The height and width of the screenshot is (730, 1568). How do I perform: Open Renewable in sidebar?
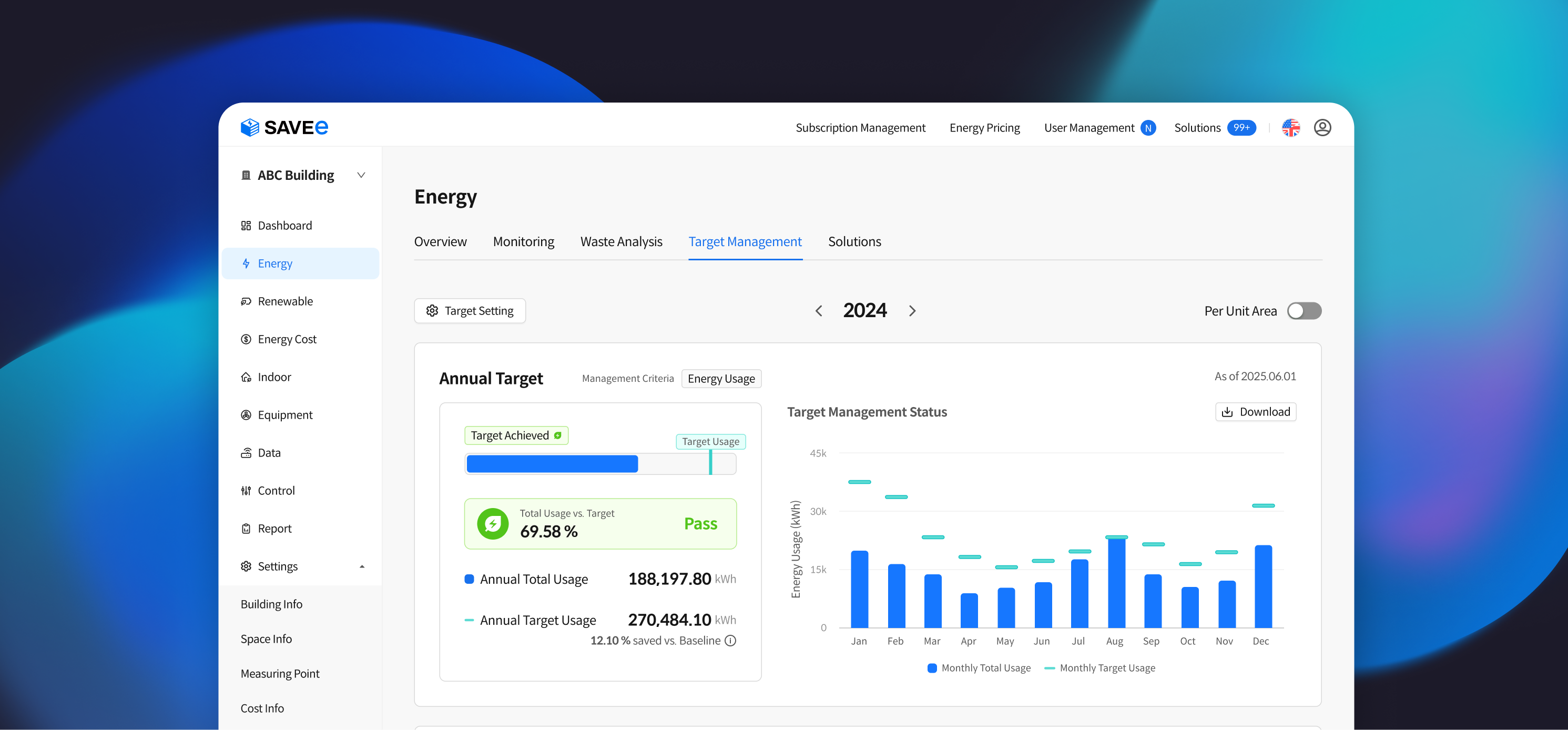pyautogui.click(x=300, y=301)
